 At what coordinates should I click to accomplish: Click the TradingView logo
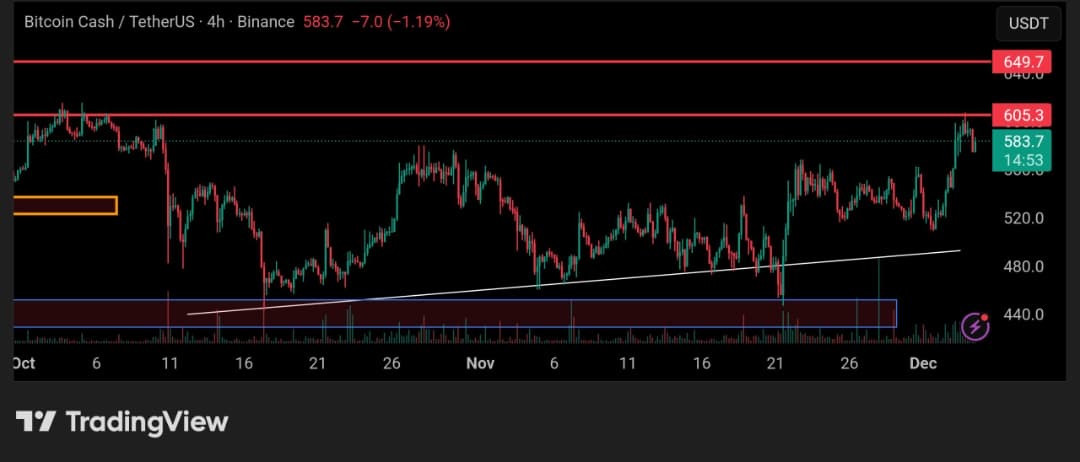click(122, 421)
